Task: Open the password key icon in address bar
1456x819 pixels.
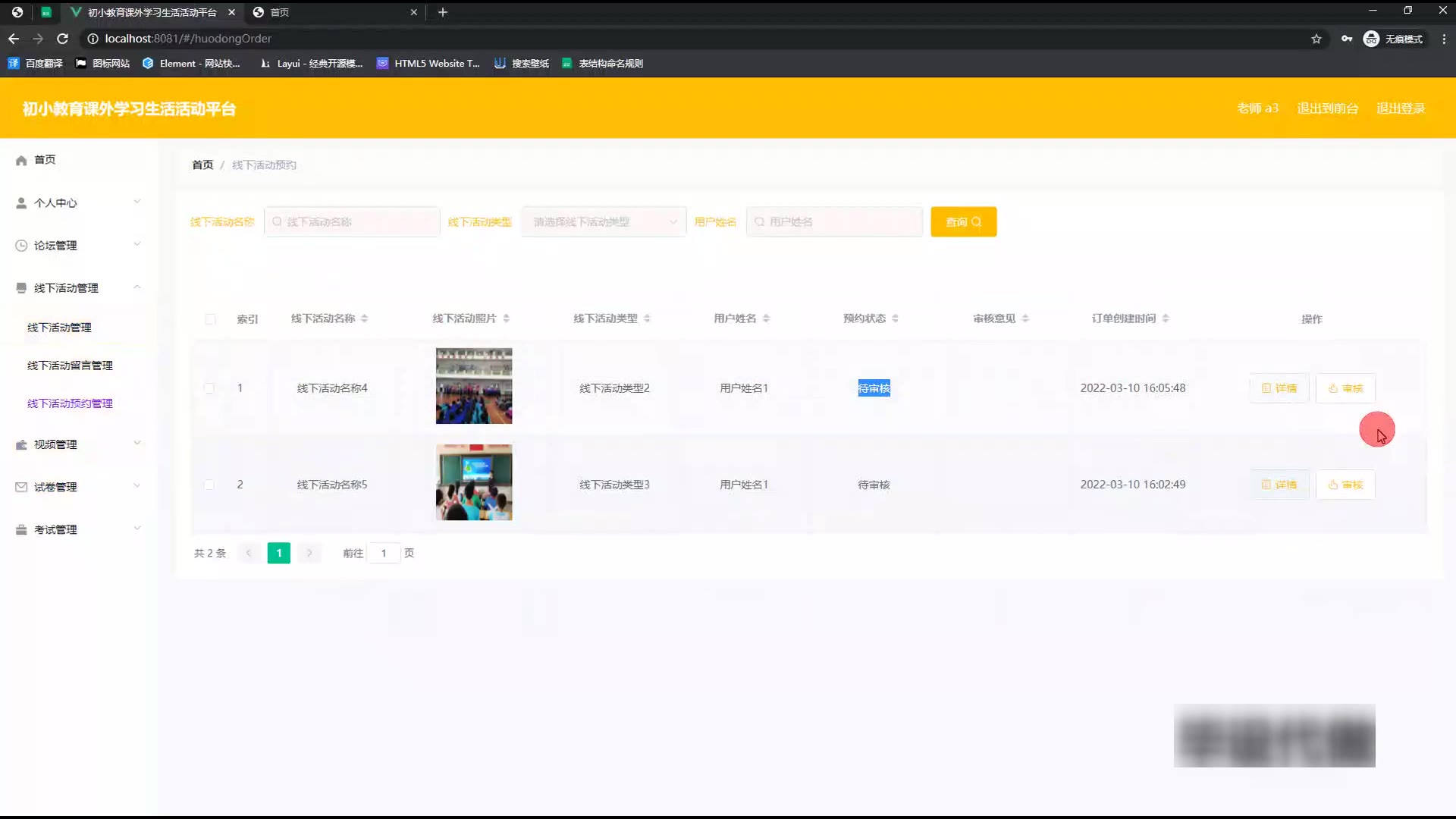Action: [1347, 39]
